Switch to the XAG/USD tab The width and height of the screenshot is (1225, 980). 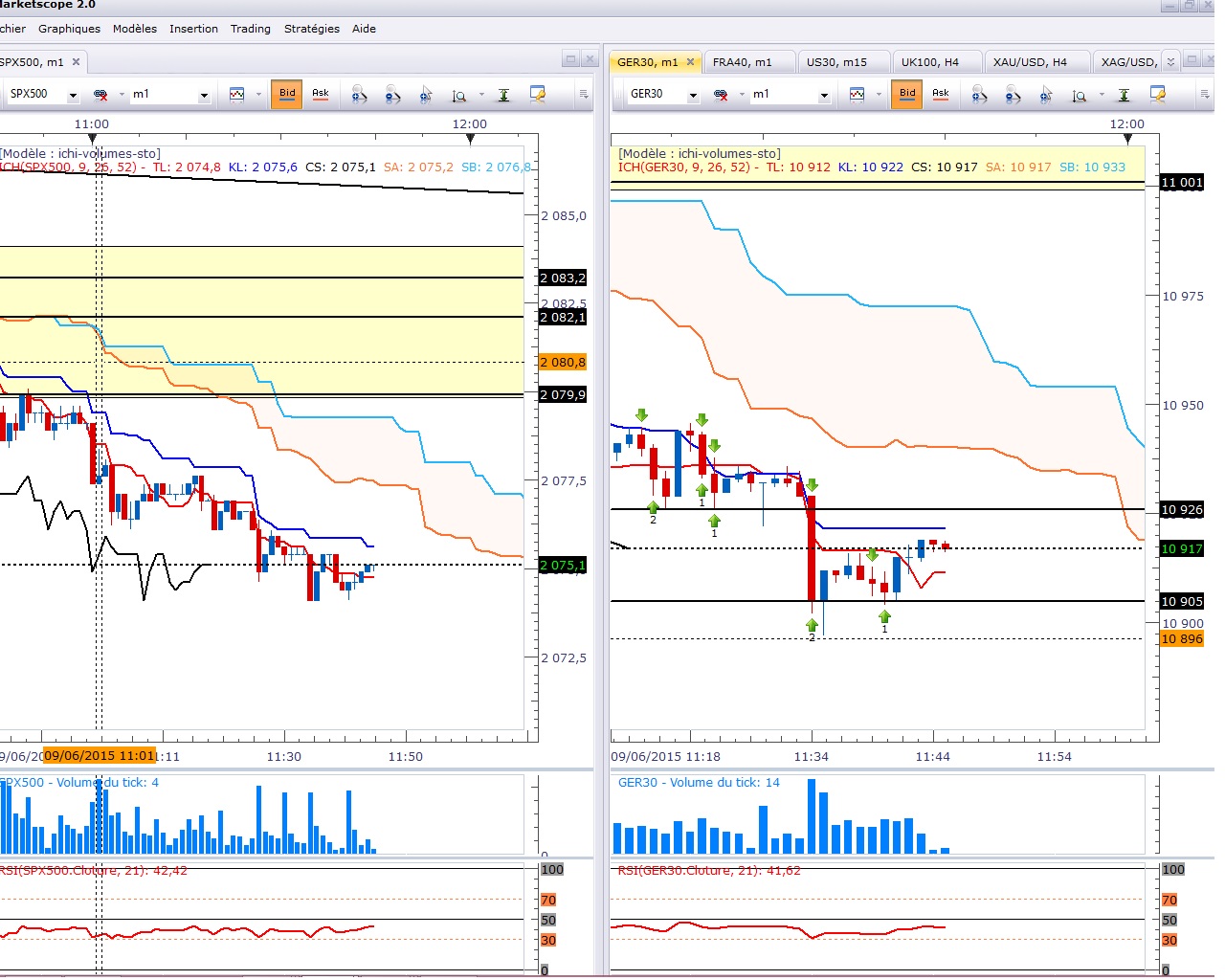pyautogui.click(x=1127, y=62)
